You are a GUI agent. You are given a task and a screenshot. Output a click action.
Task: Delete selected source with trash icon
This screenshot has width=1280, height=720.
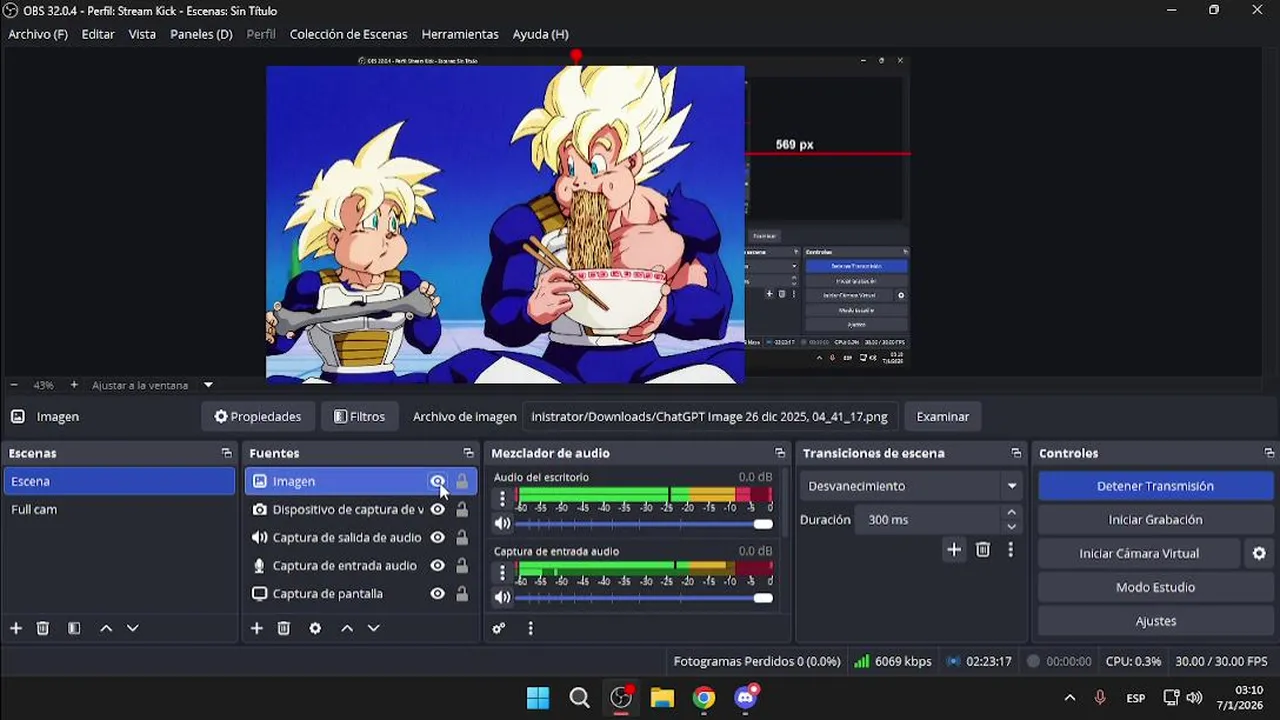tap(284, 628)
